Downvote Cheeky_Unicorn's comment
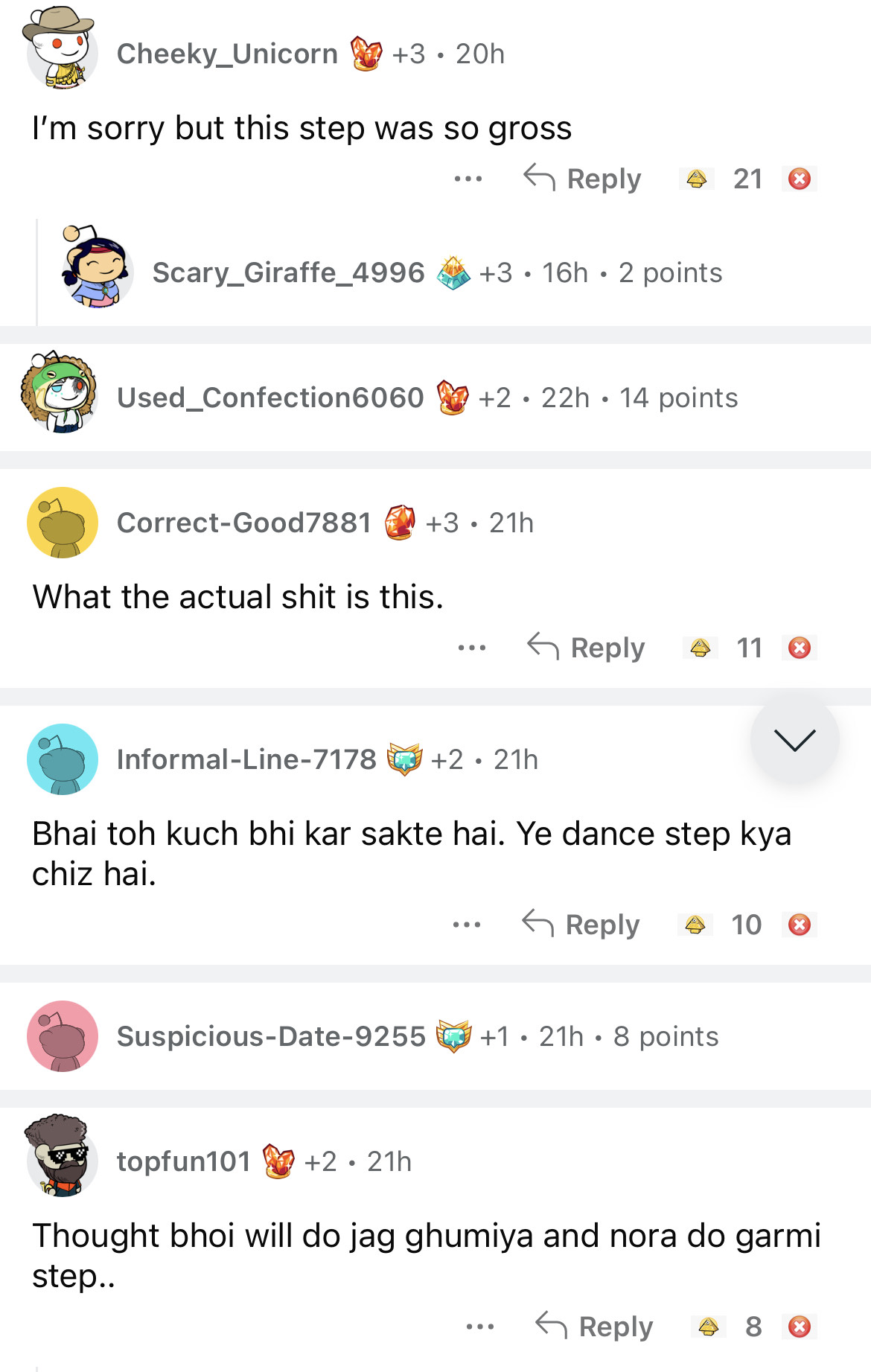 [x=800, y=179]
